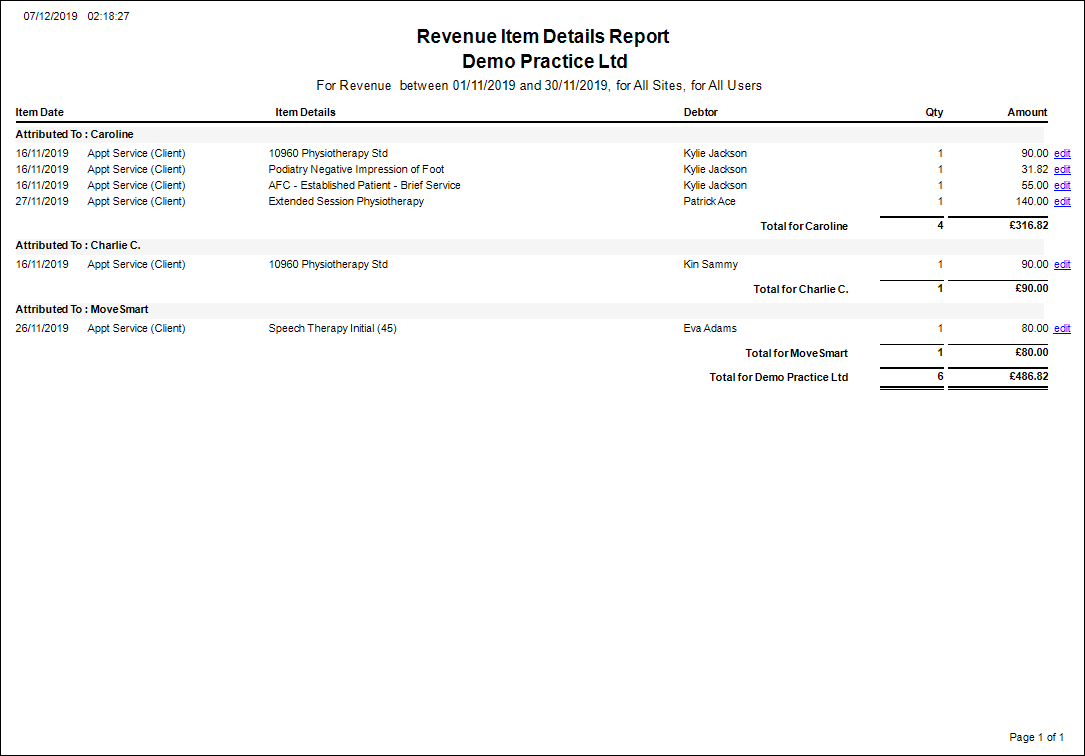Click edit link for Podiatry Negative Impression of Foot
This screenshot has height=756, width=1085.
1062,169
